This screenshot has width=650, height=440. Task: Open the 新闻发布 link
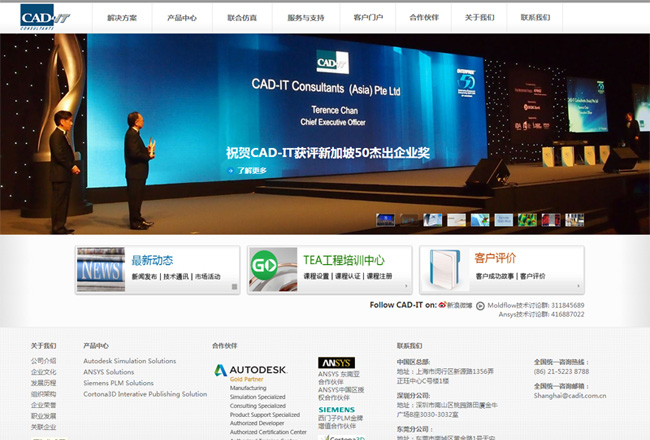click(x=144, y=277)
